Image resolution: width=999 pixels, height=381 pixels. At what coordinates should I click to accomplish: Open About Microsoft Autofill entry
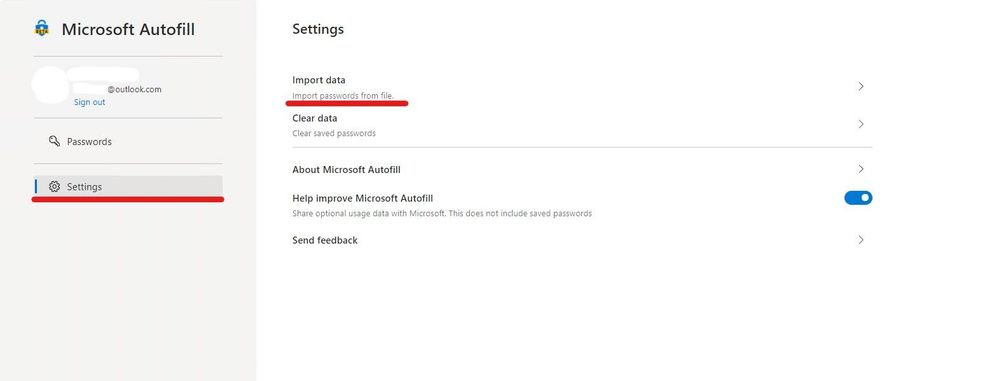tap(582, 169)
